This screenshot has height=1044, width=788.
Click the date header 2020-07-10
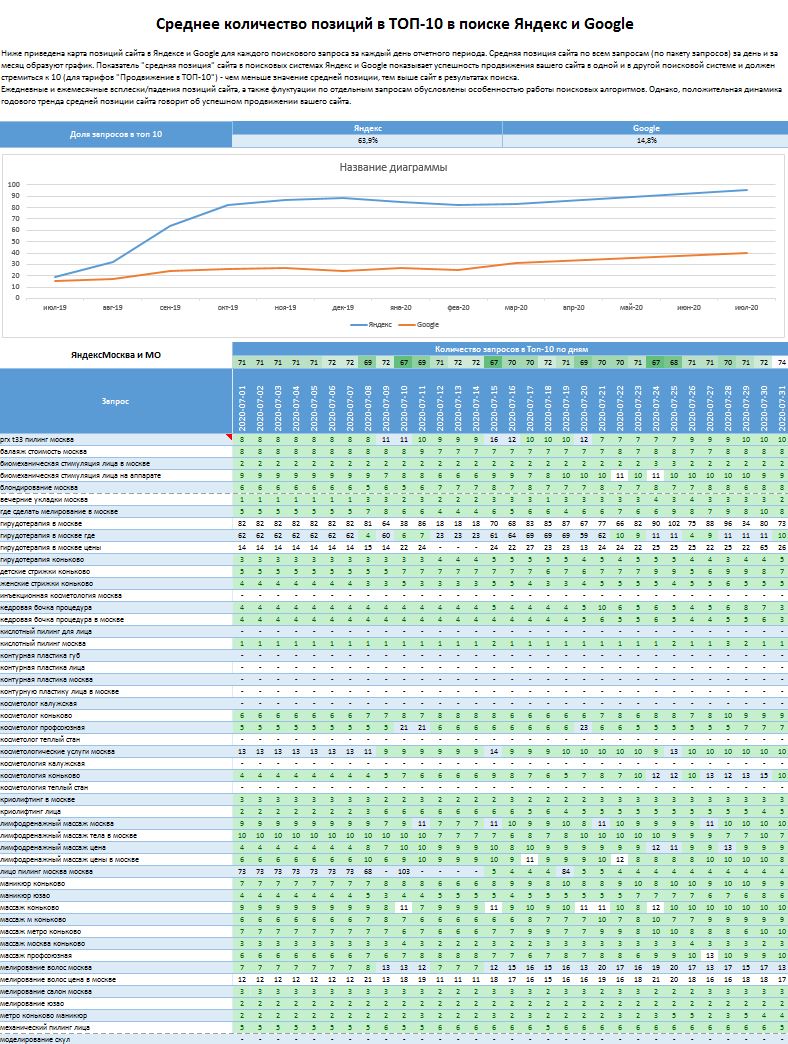pos(404,401)
